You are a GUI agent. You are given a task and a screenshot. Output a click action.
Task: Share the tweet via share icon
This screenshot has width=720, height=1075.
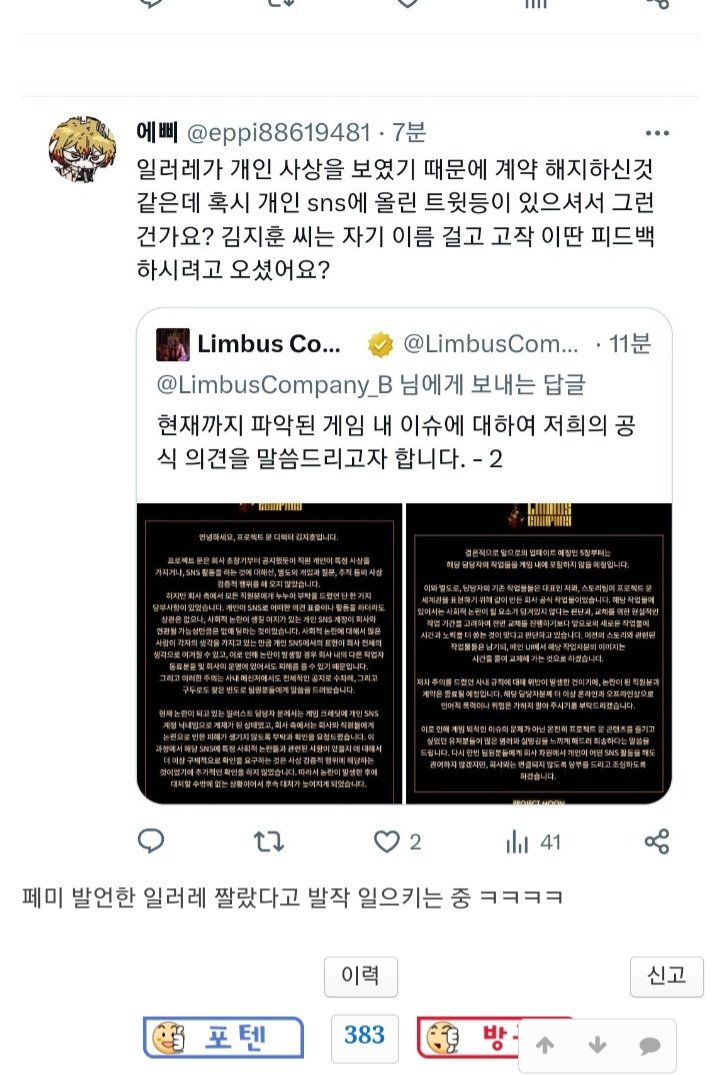point(657,841)
